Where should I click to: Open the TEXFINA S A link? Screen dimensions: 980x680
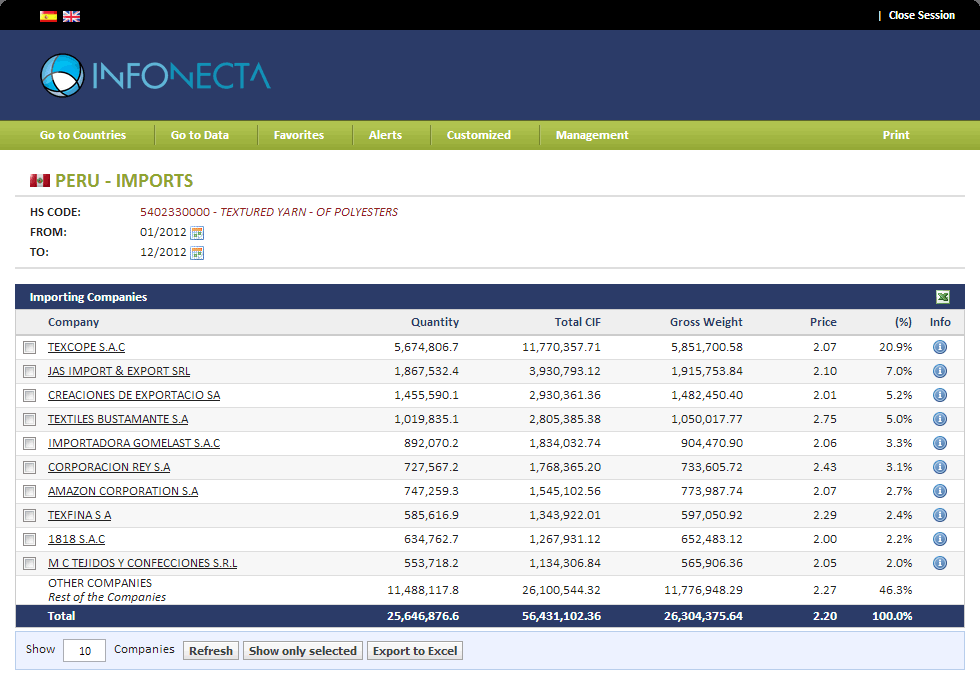click(x=79, y=515)
